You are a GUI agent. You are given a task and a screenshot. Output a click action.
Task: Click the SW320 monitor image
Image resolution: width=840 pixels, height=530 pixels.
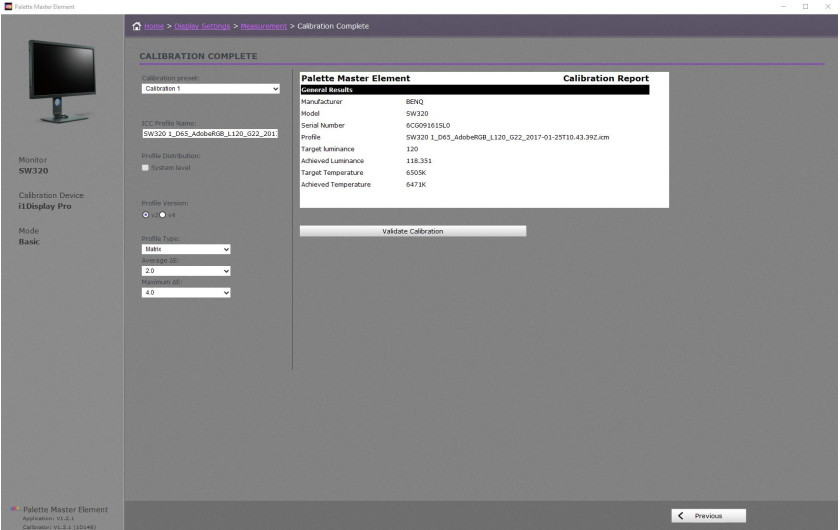(62, 81)
